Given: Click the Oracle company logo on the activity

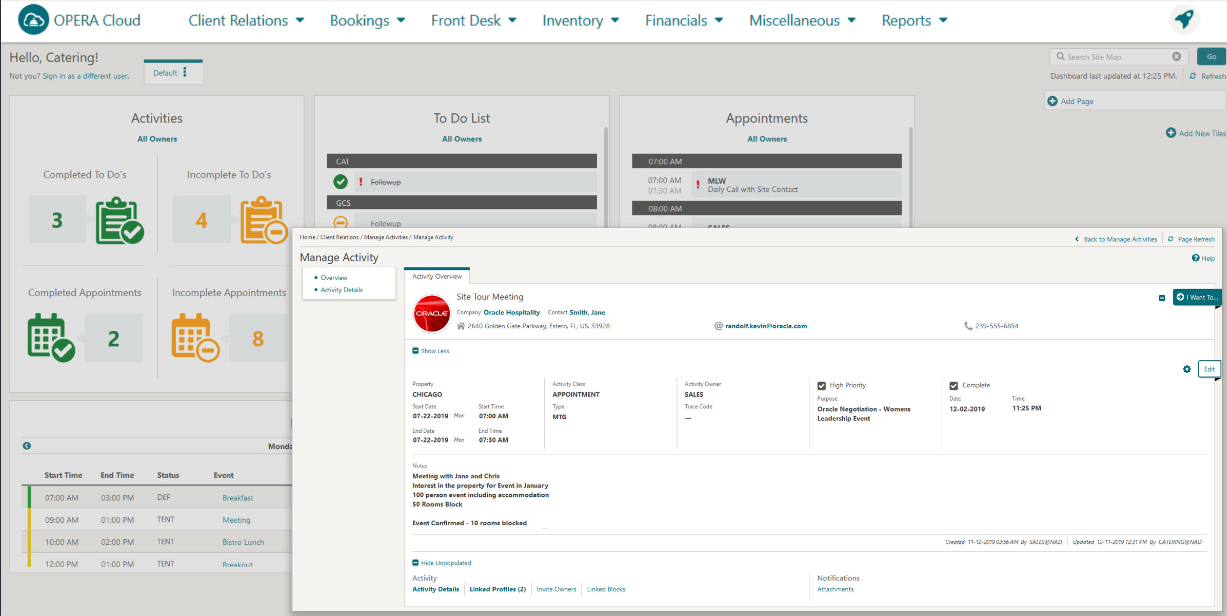Looking at the screenshot, I should 432,313.
